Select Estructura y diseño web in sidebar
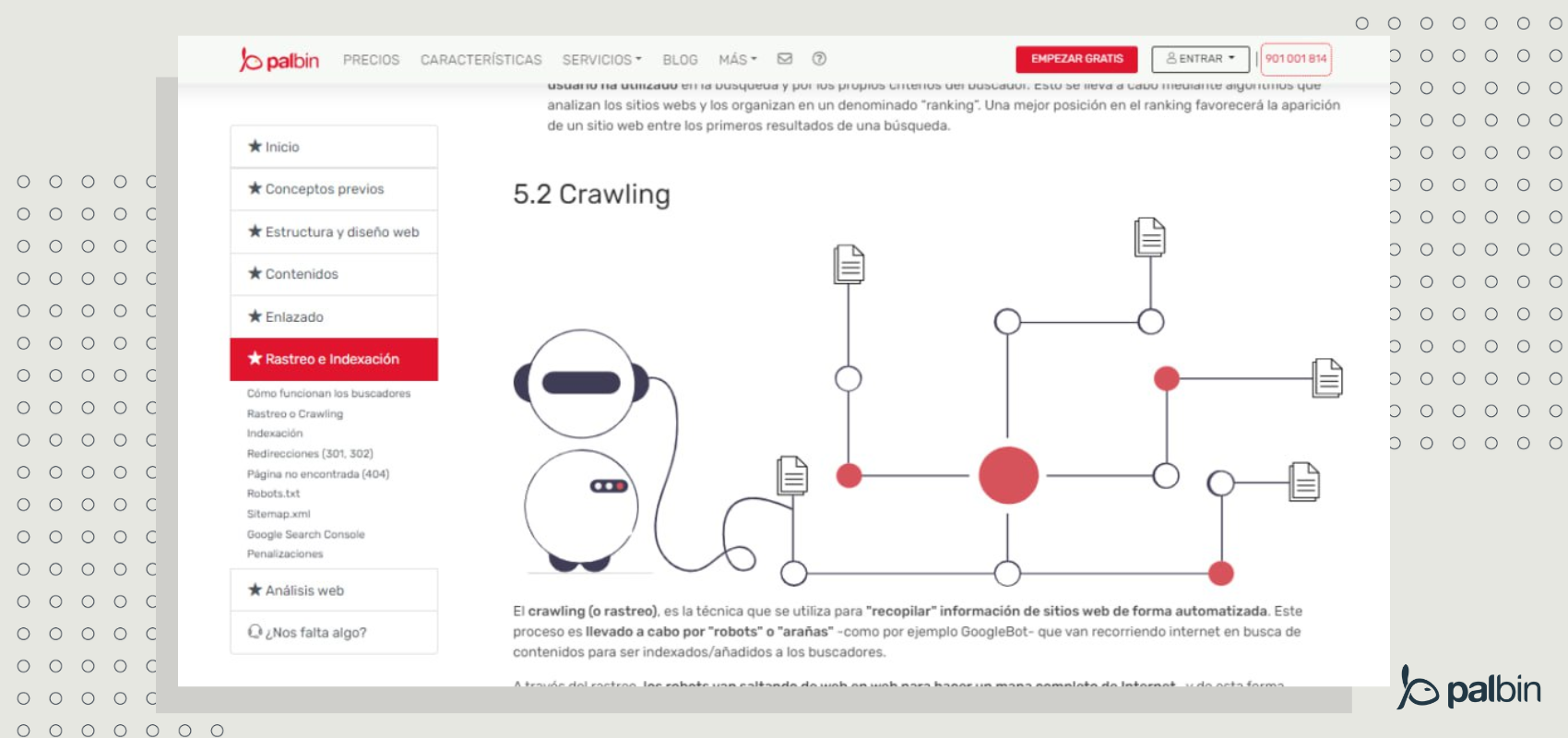Viewport: 1568px width, 738px height. click(x=341, y=232)
